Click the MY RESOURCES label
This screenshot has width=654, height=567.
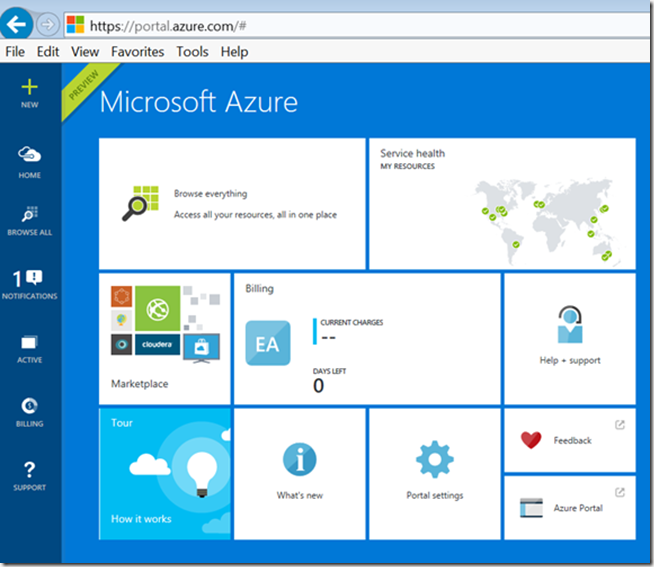pyautogui.click(x=407, y=166)
